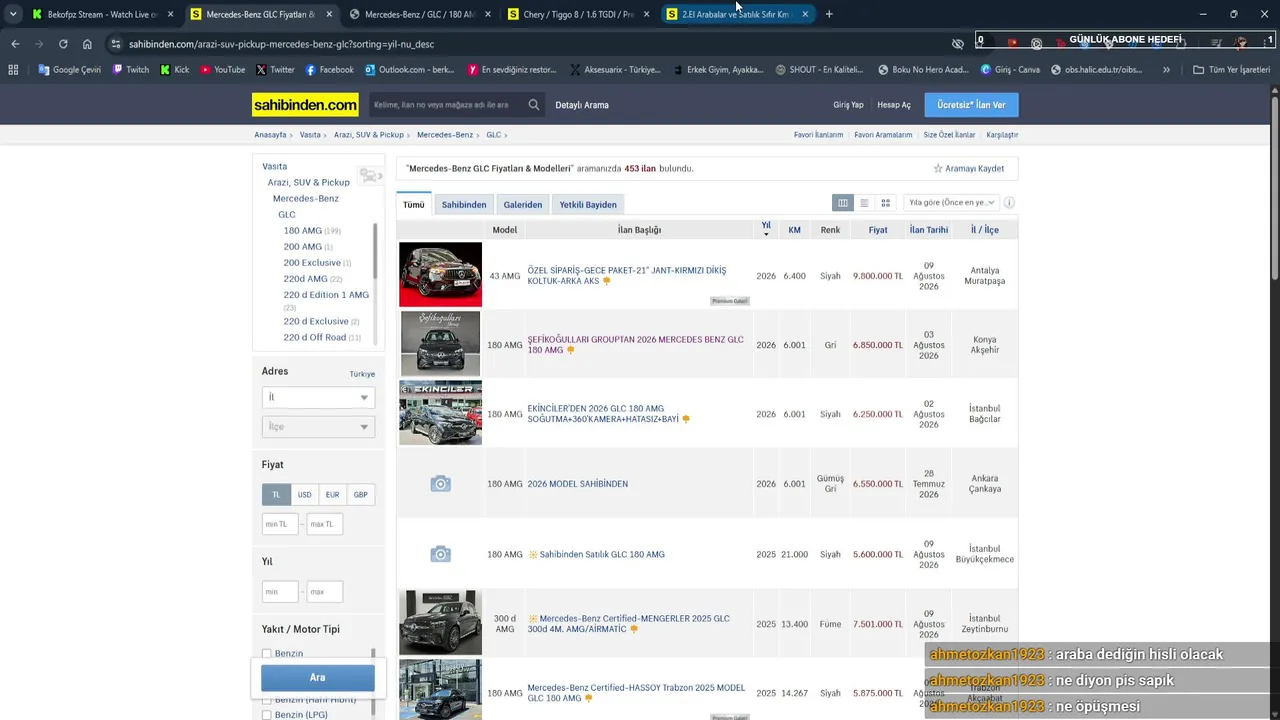This screenshot has width=1280, height=720.
Task: Click the camera placeholder of Sahibinden Satılık GLC
Action: (440, 554)
